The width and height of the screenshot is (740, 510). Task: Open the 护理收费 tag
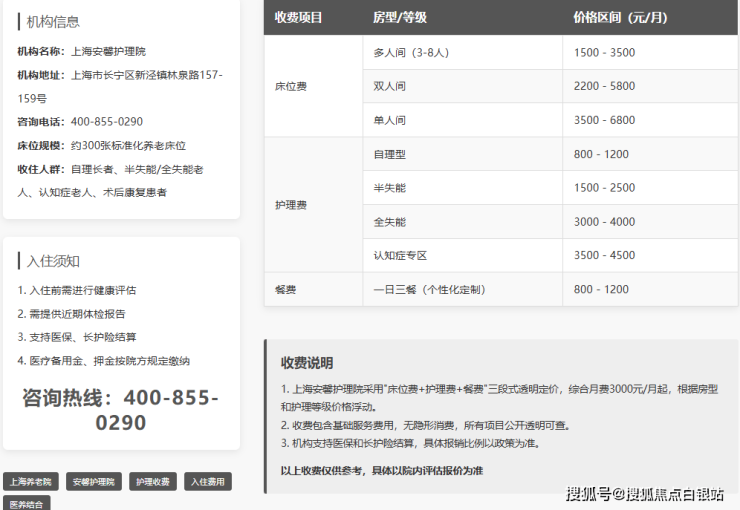click(153, 482)
